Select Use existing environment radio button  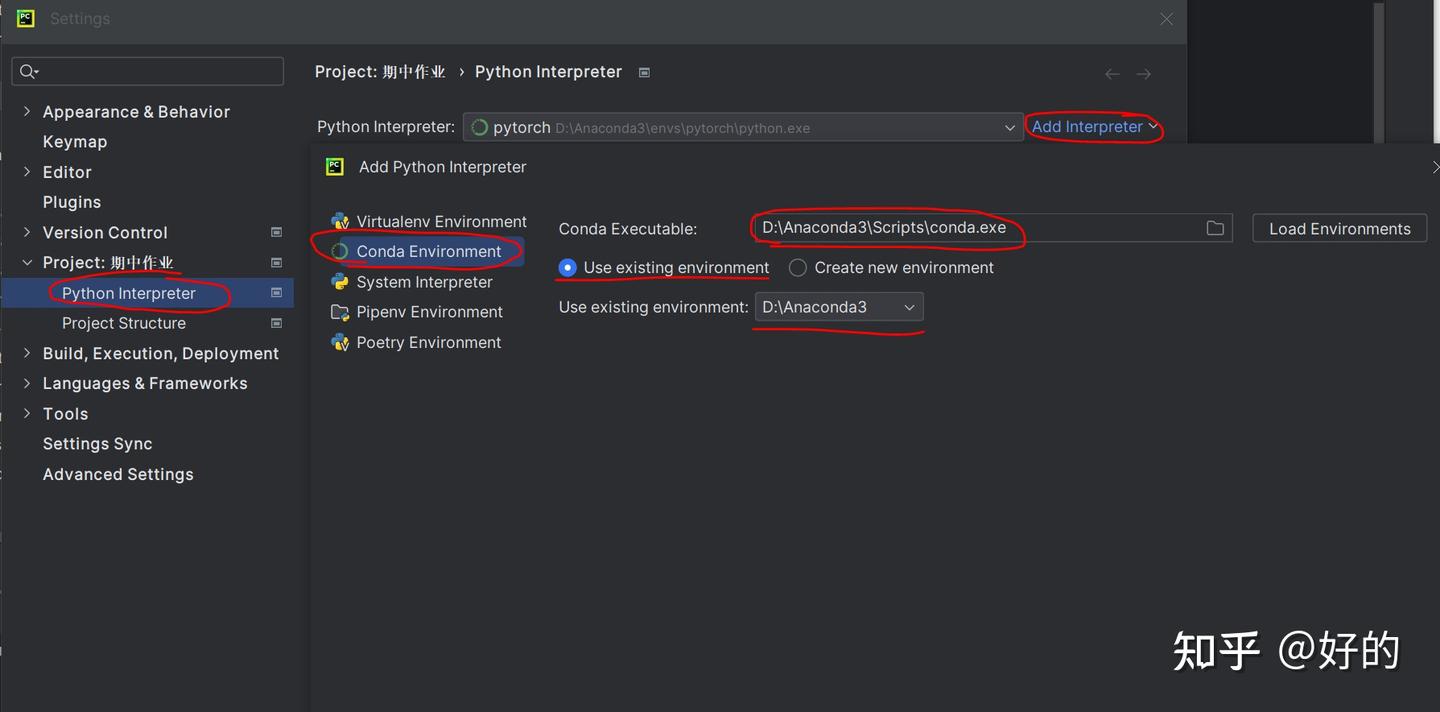(568, 268)
